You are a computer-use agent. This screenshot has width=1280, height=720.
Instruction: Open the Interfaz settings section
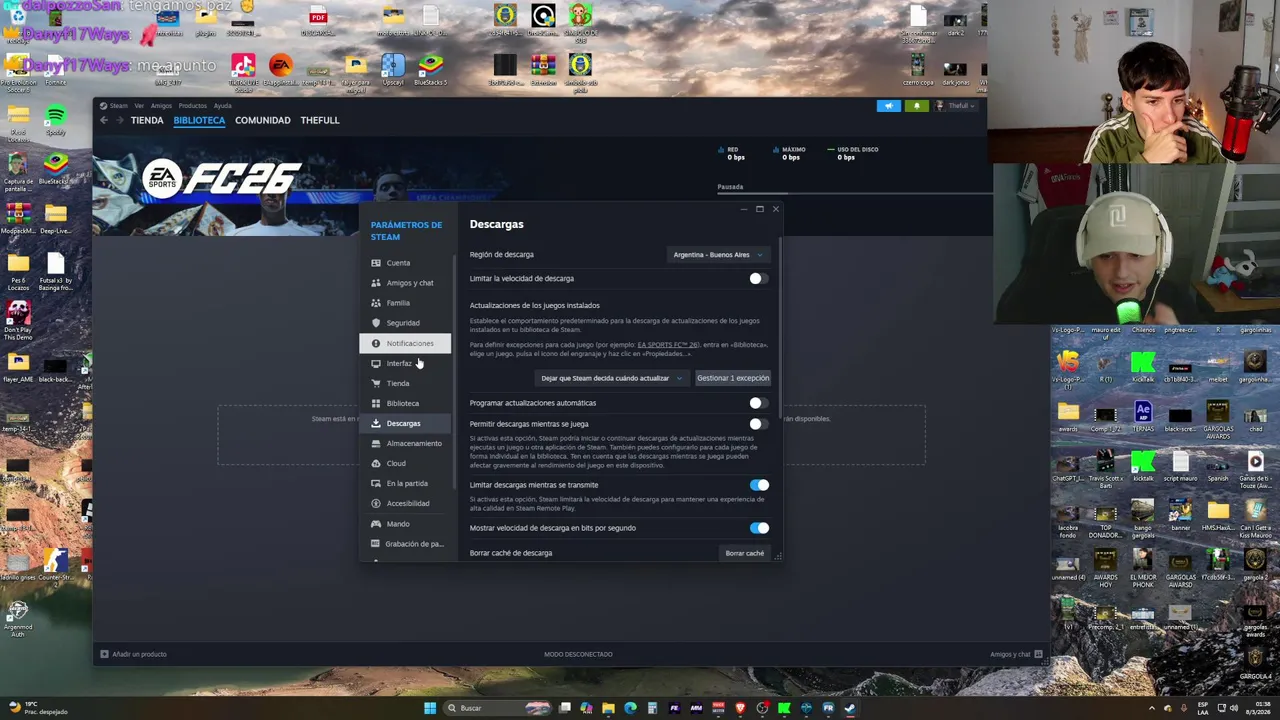[x=404, y=363]
